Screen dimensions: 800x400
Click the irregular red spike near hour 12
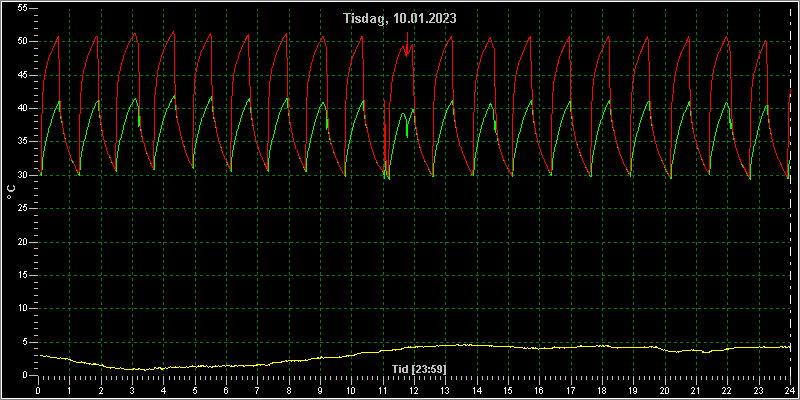(x=407, y=43)
